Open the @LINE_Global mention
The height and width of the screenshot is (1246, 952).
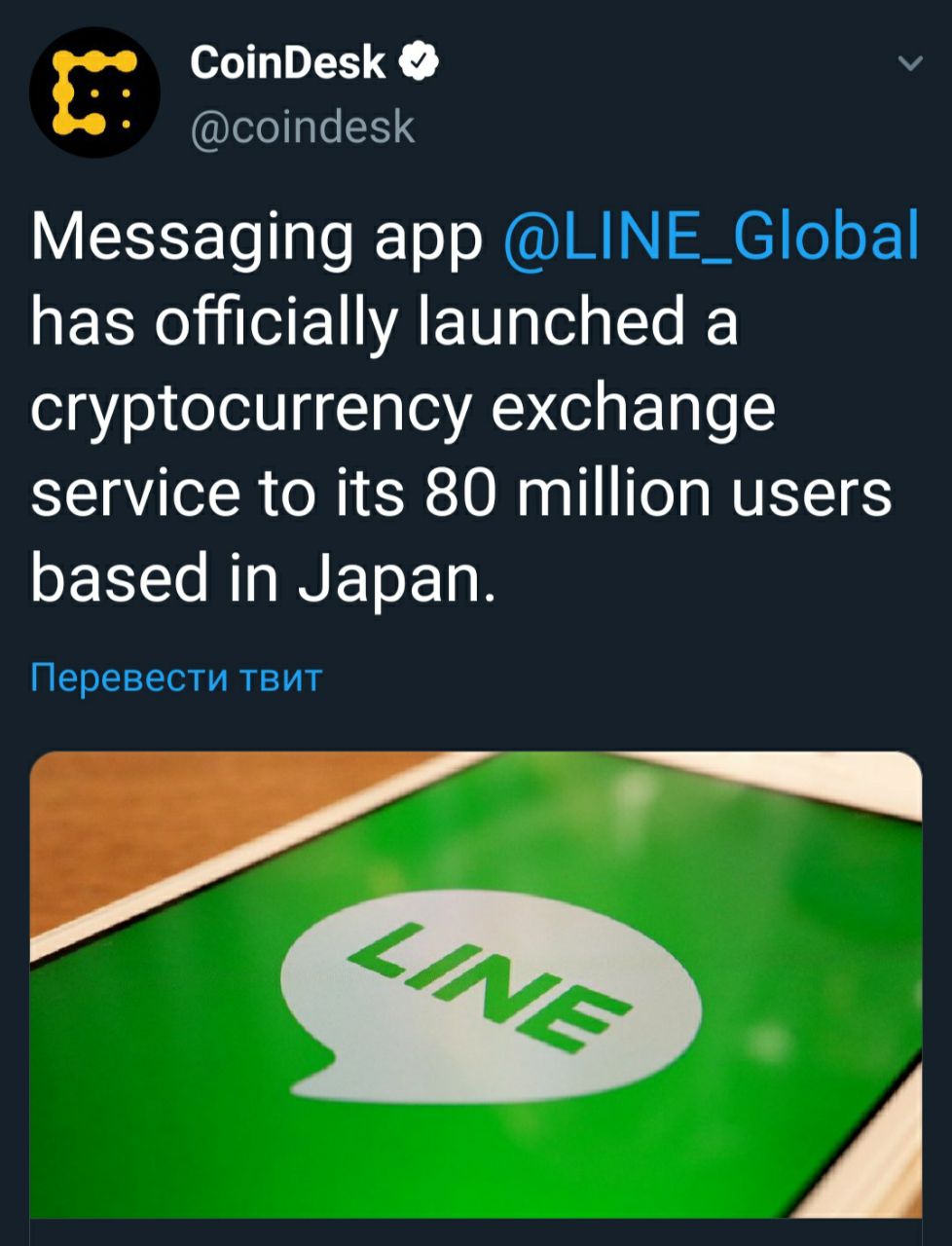[712, 236]
